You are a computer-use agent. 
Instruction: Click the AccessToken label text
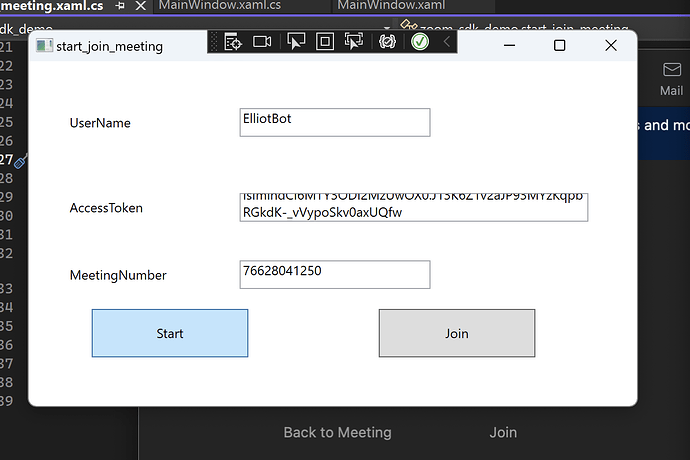[106, 208]
